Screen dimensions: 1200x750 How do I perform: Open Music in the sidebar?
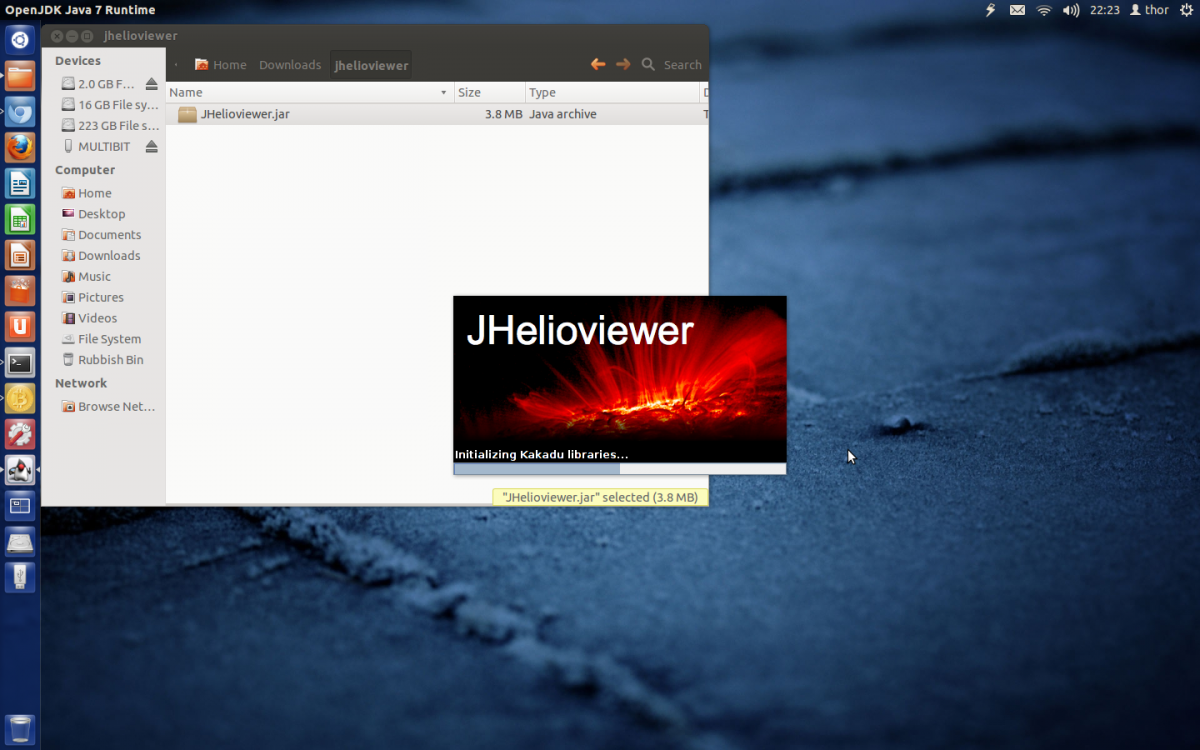point(86,277)
